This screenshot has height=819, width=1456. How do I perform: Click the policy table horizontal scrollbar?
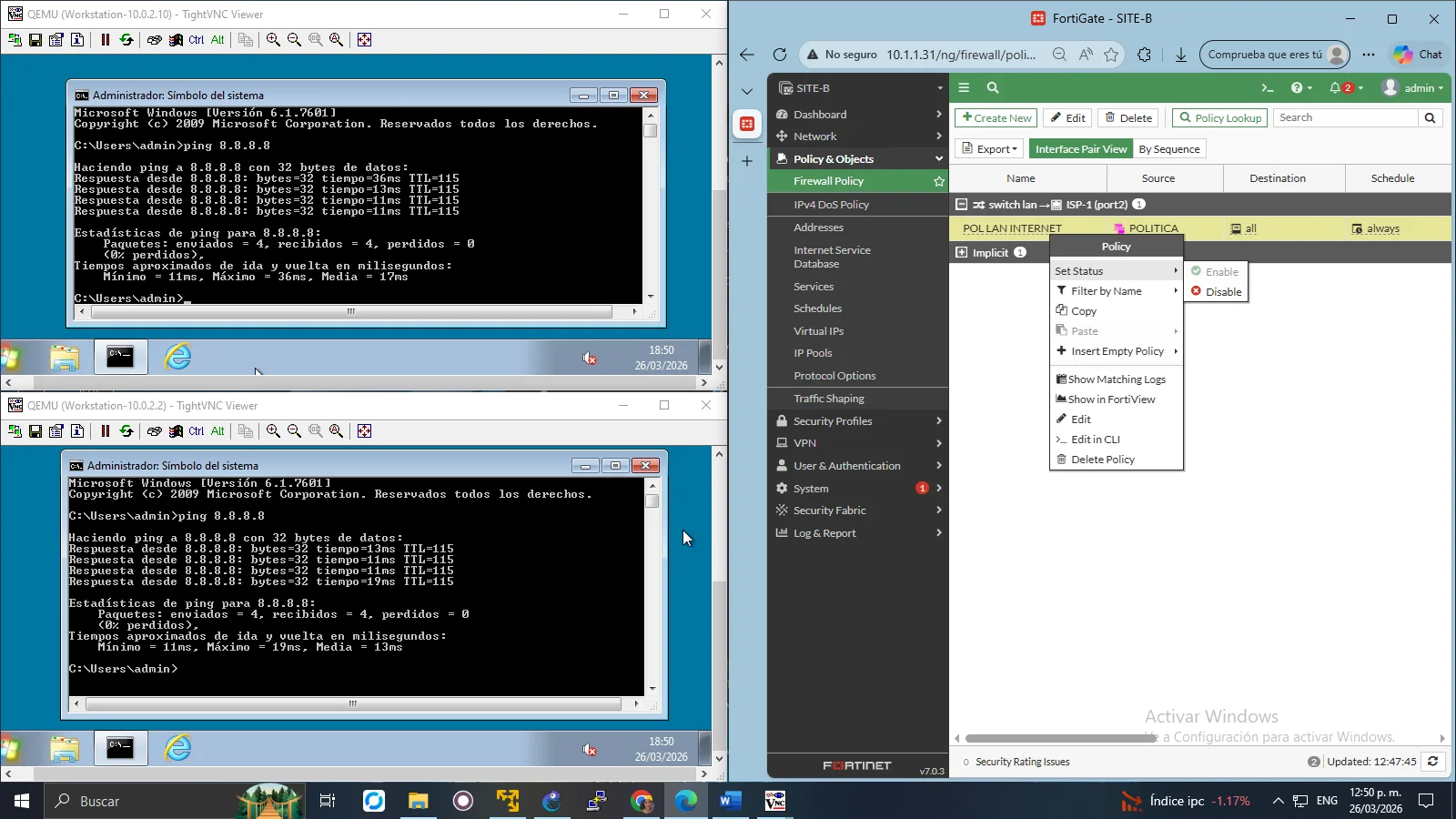1060,738
